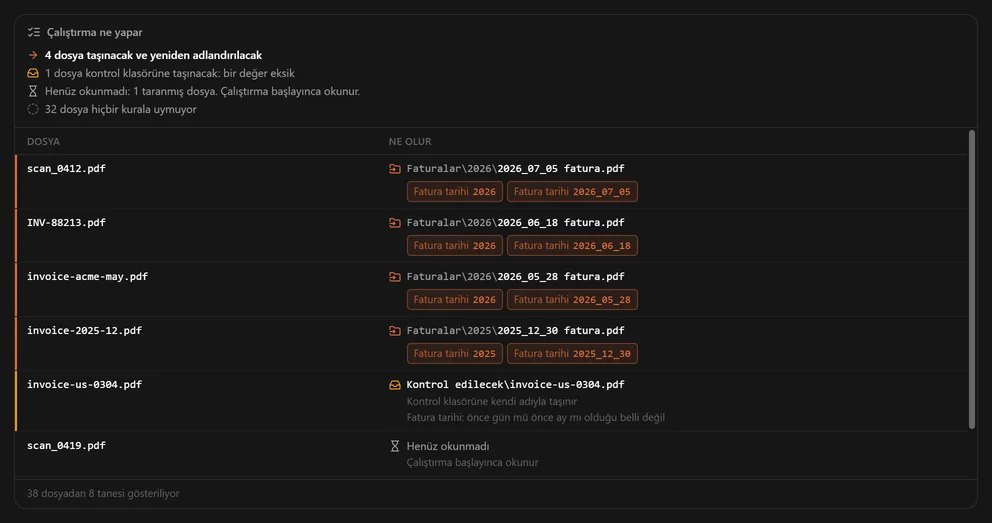Click the inbox icon before Kontrol edilecek path

[x=395, y=385]
